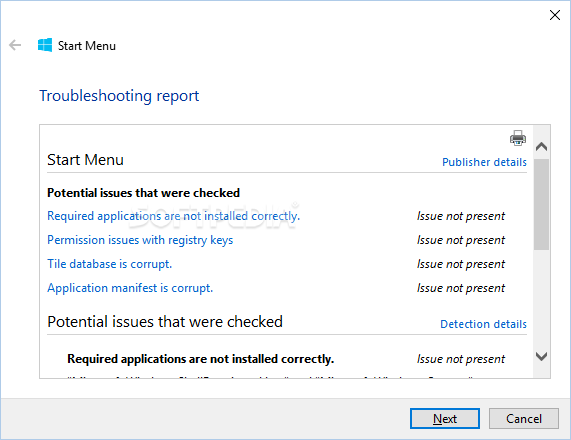Click 'Issue not present' beside Tile database
This screenshot has height=440, width=571.
(461, 264)
